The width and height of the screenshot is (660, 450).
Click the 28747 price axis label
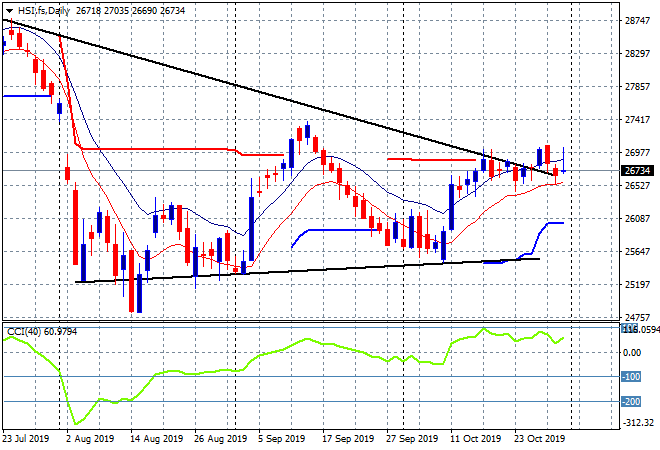pos(637,21)
